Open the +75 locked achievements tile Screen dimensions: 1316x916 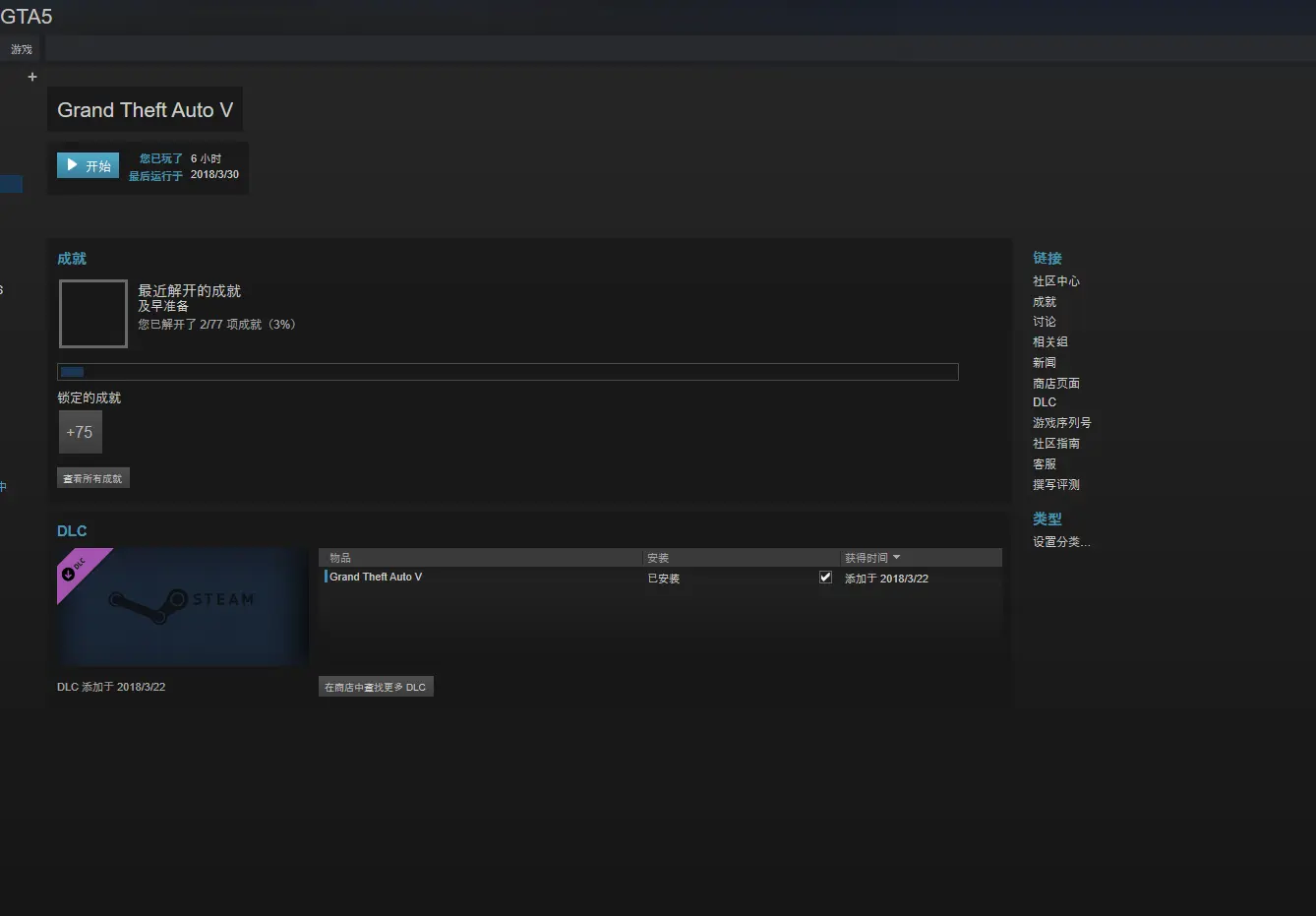point(80,432)
